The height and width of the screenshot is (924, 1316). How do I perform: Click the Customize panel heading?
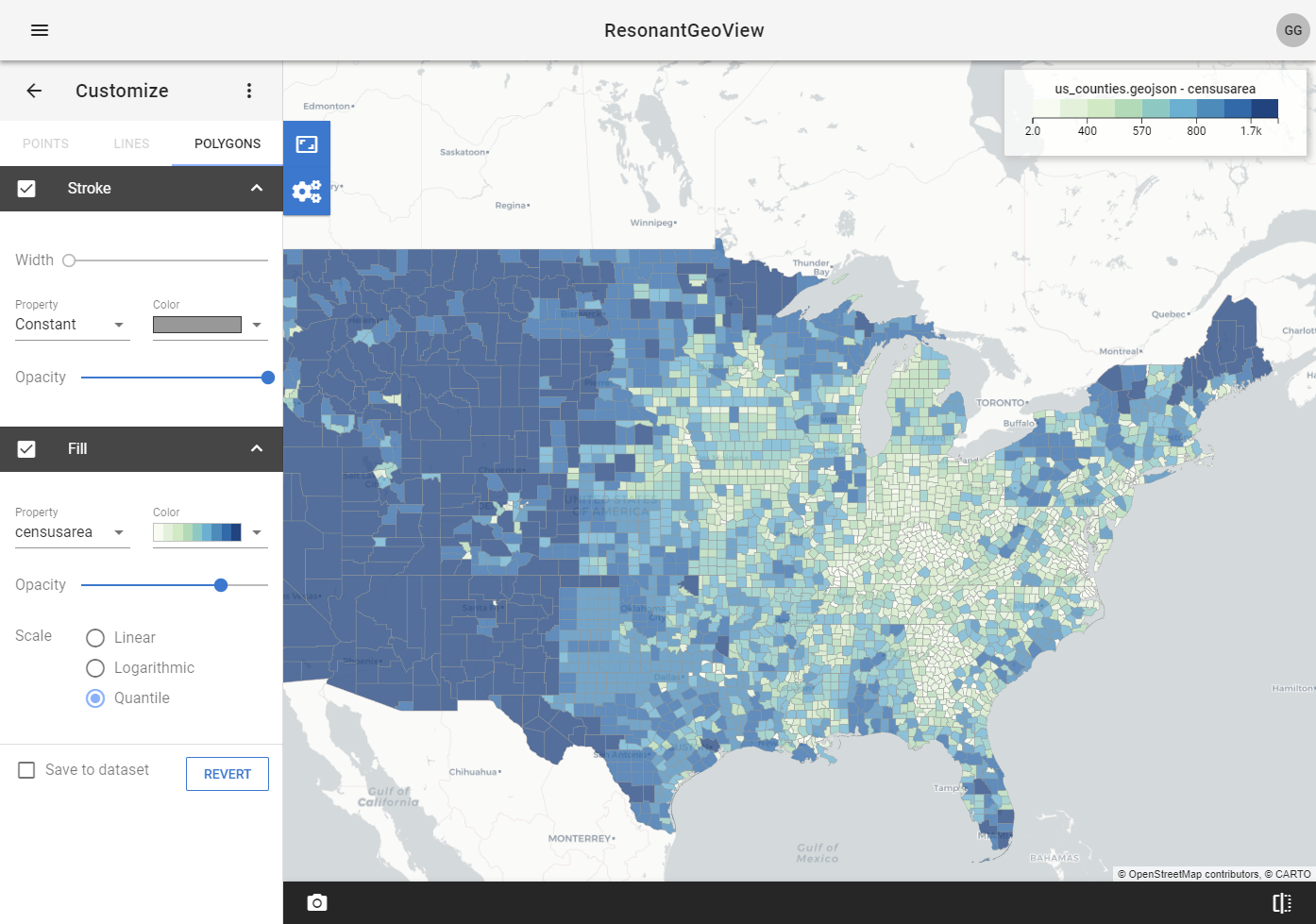click(x=122, y=91)
